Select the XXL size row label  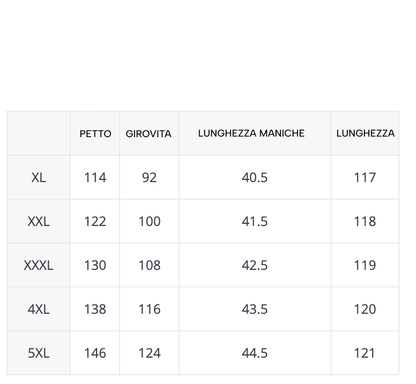[39, 221]
